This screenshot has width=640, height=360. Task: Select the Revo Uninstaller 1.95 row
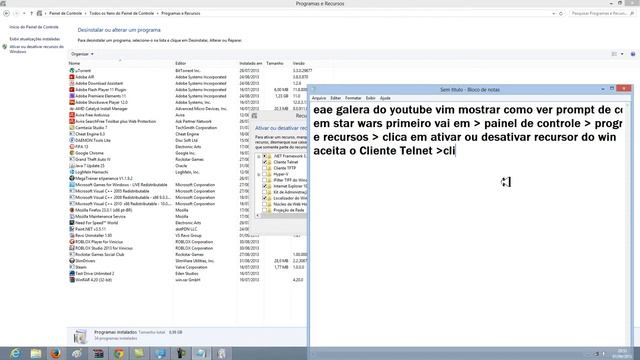[188, 236]
